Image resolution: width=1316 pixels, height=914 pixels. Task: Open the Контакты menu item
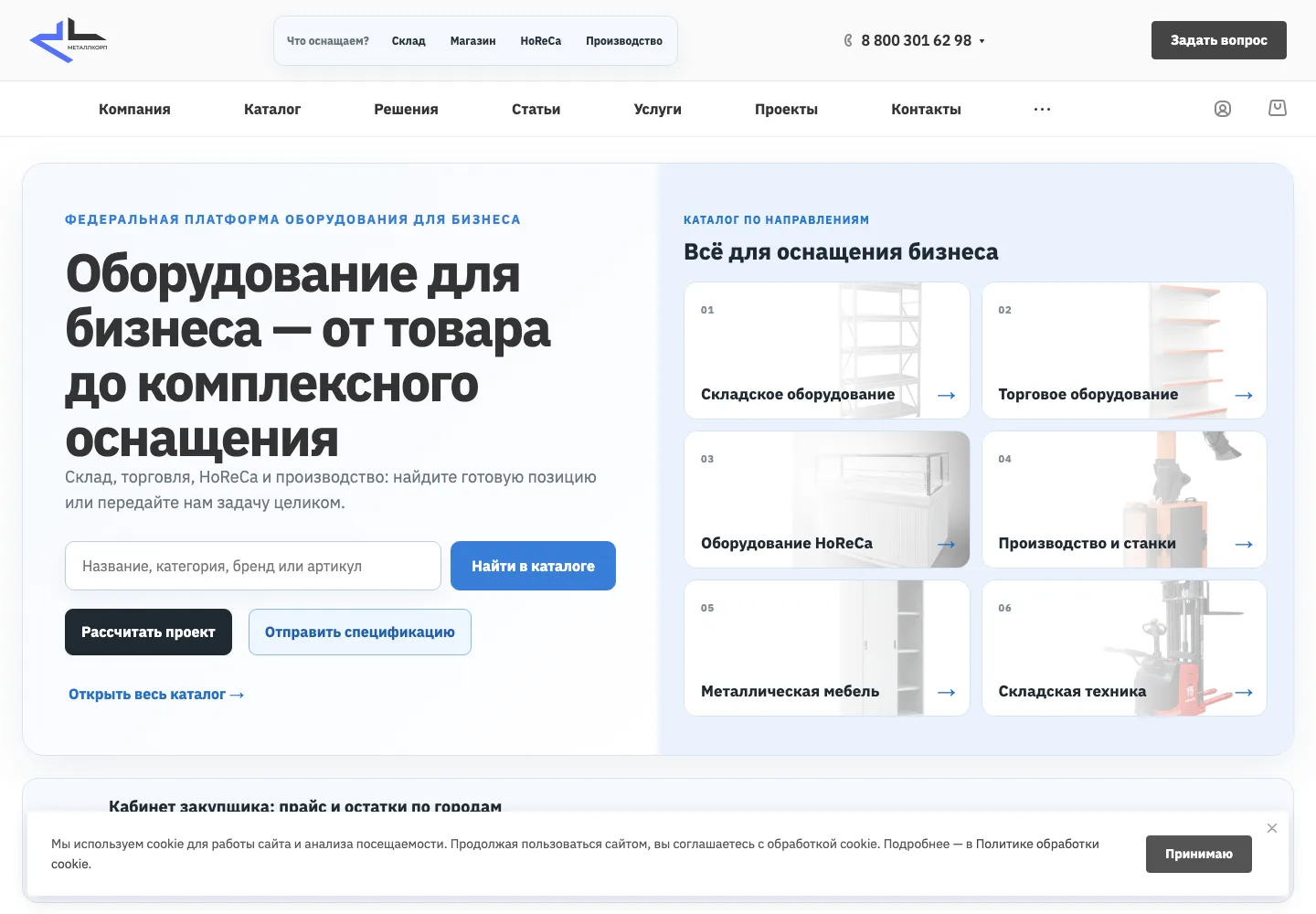point(926,109)
